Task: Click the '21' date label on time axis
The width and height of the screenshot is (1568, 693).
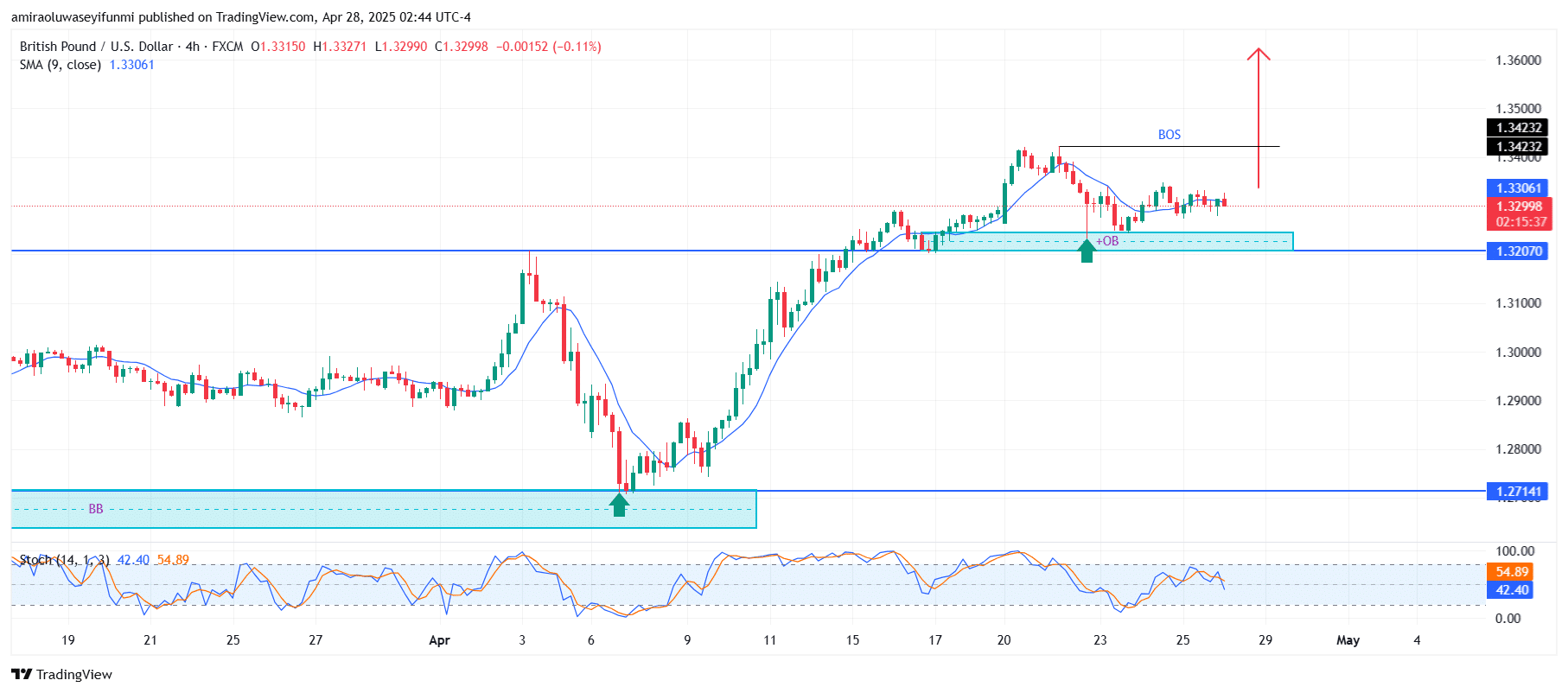Action: [x=150, y=640]
